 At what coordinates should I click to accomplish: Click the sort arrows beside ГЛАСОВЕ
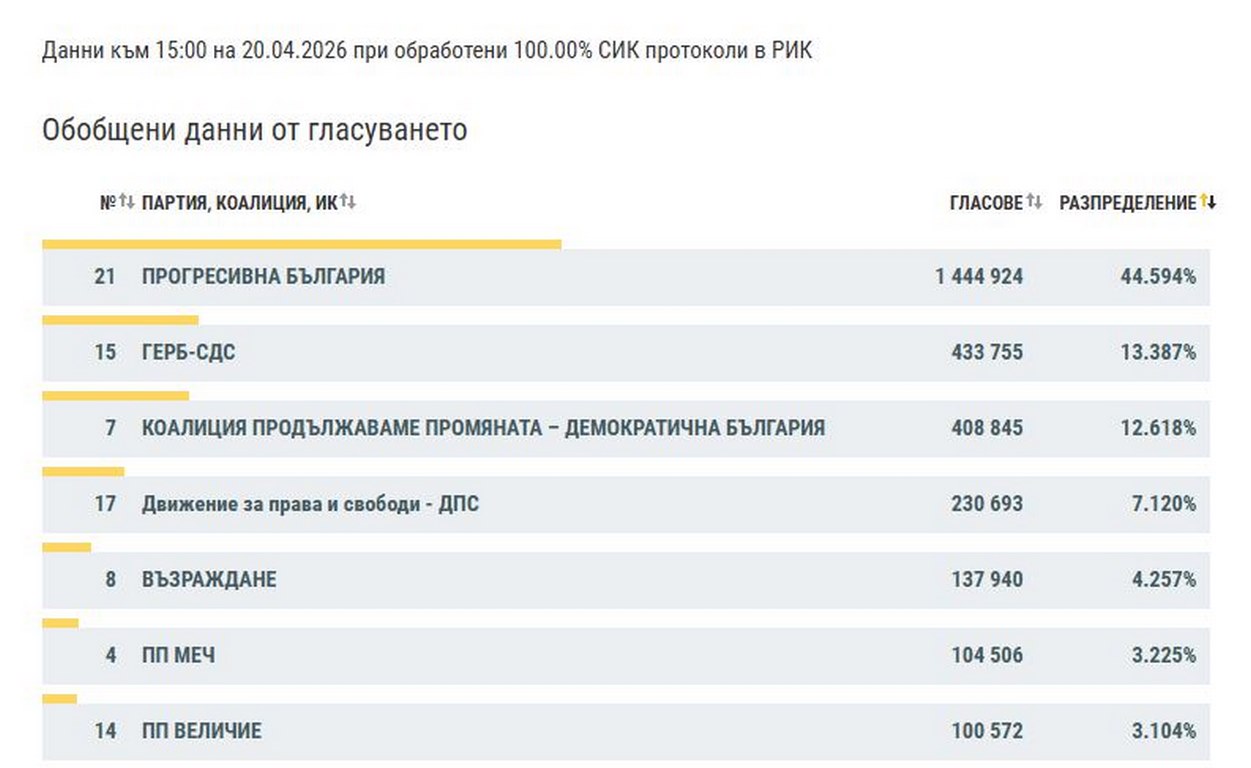(1034, 203)
